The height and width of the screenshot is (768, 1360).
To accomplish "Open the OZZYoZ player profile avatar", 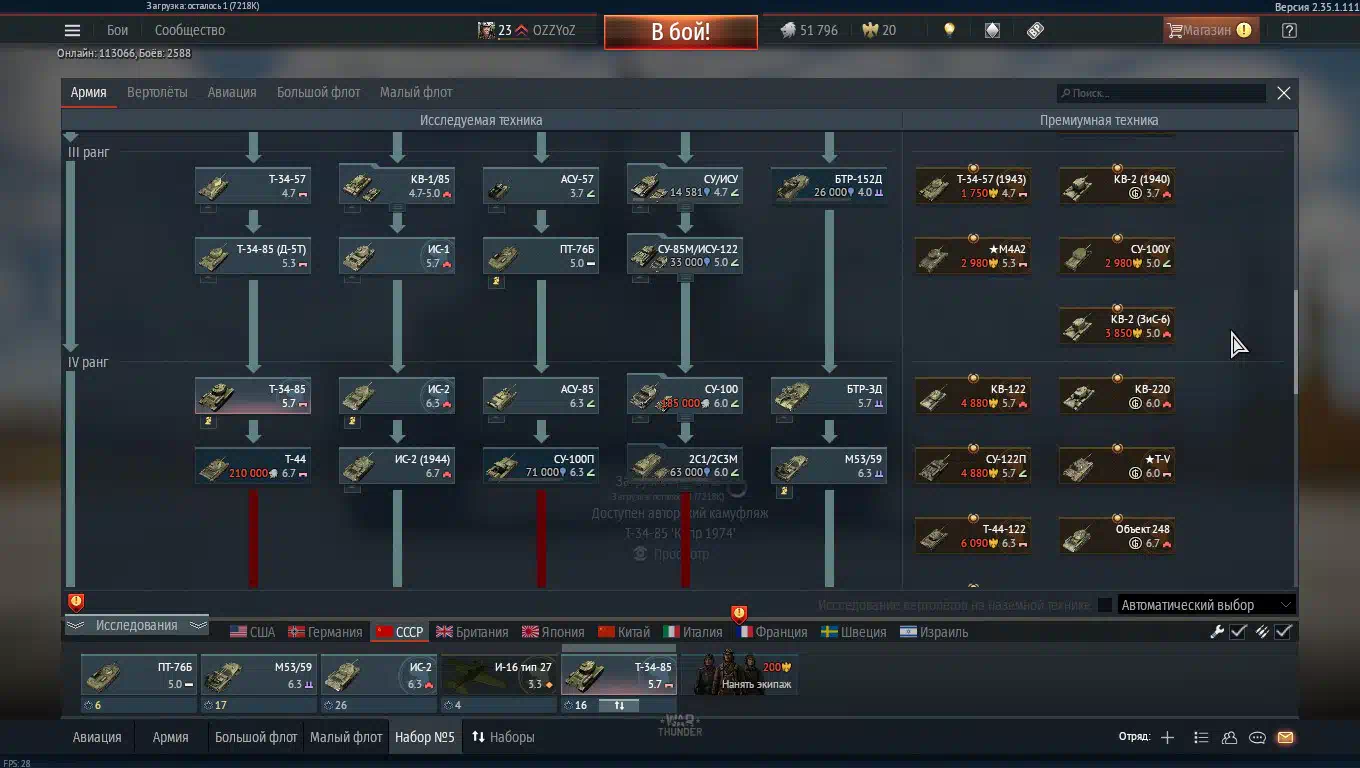I will coord(487,30).
